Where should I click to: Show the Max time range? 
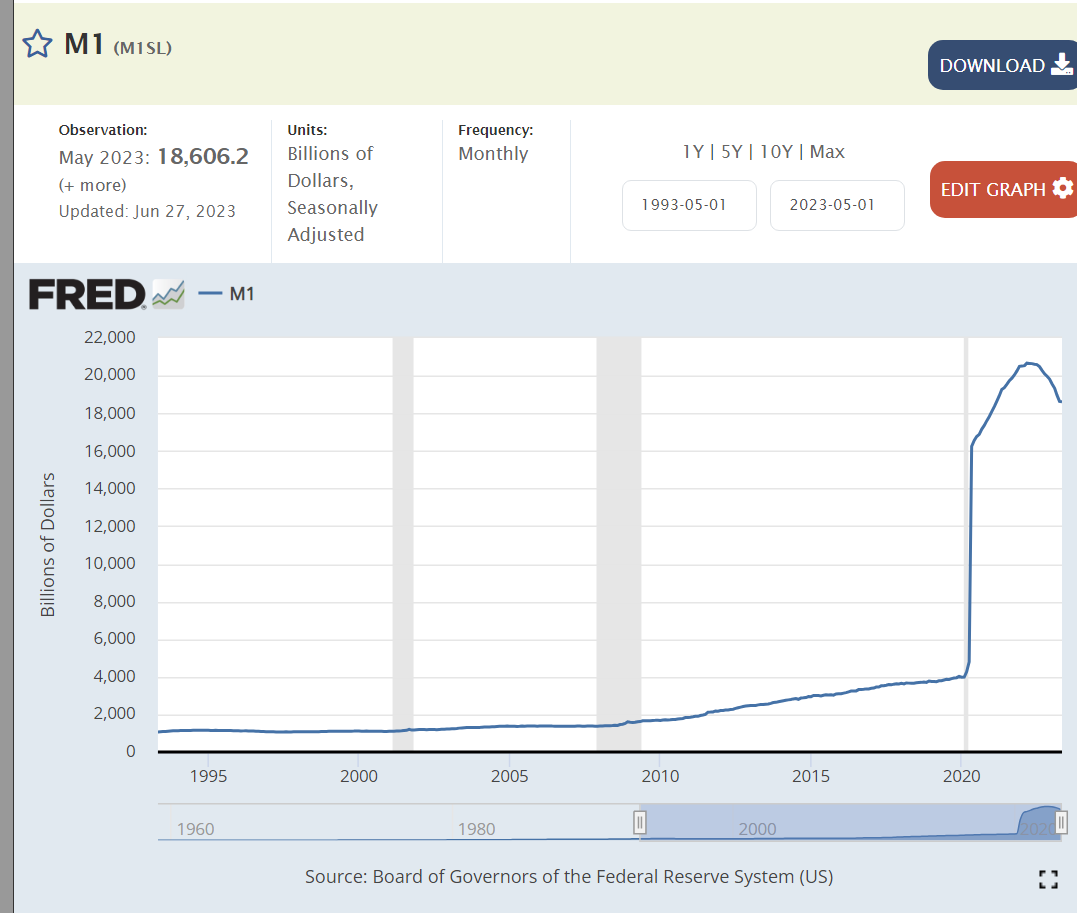(x=827, y=152)
